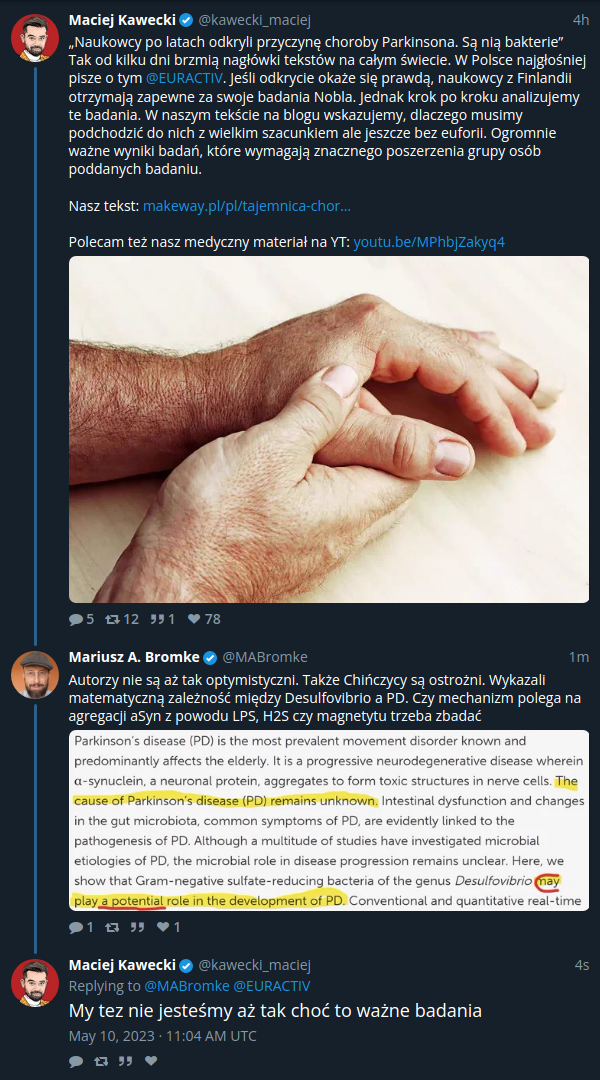Image resolution: width=600 pixels, height=1080 pixels.
Task: Reply to the last tweet in thread
Action: pos(76,1061)
